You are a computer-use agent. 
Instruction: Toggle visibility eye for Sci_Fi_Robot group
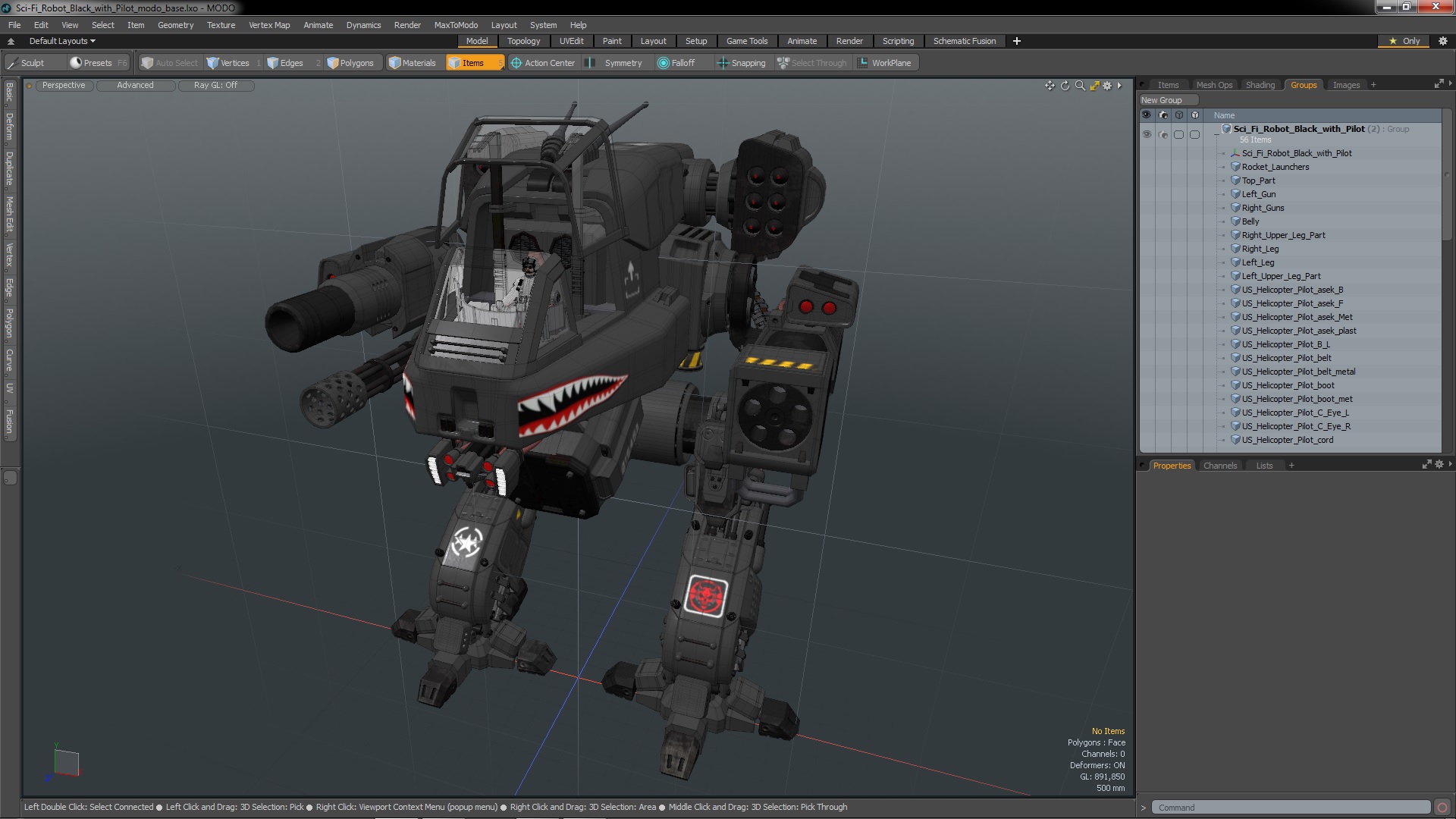1147,134
